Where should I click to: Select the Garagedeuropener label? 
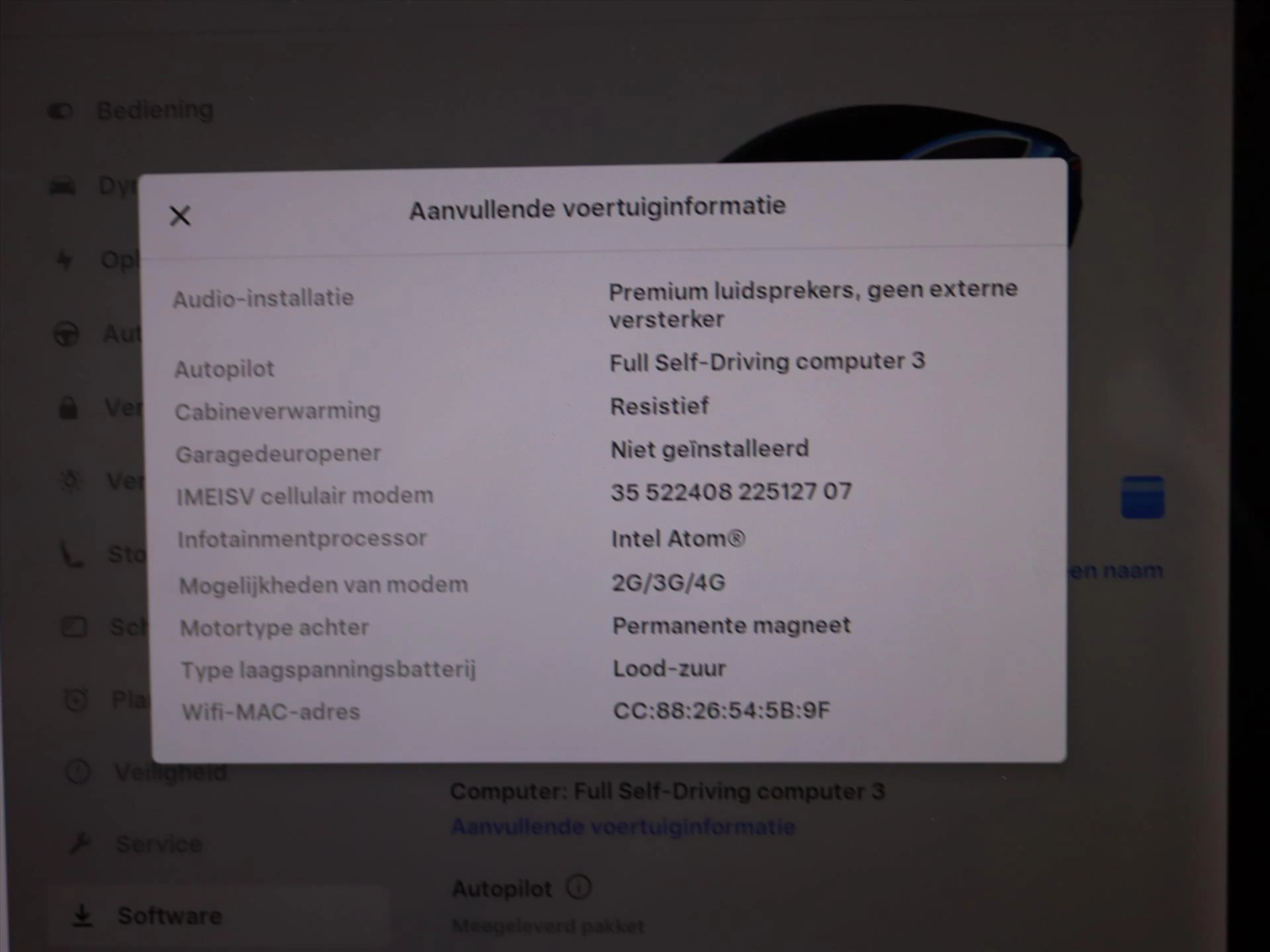pos(278,454)
